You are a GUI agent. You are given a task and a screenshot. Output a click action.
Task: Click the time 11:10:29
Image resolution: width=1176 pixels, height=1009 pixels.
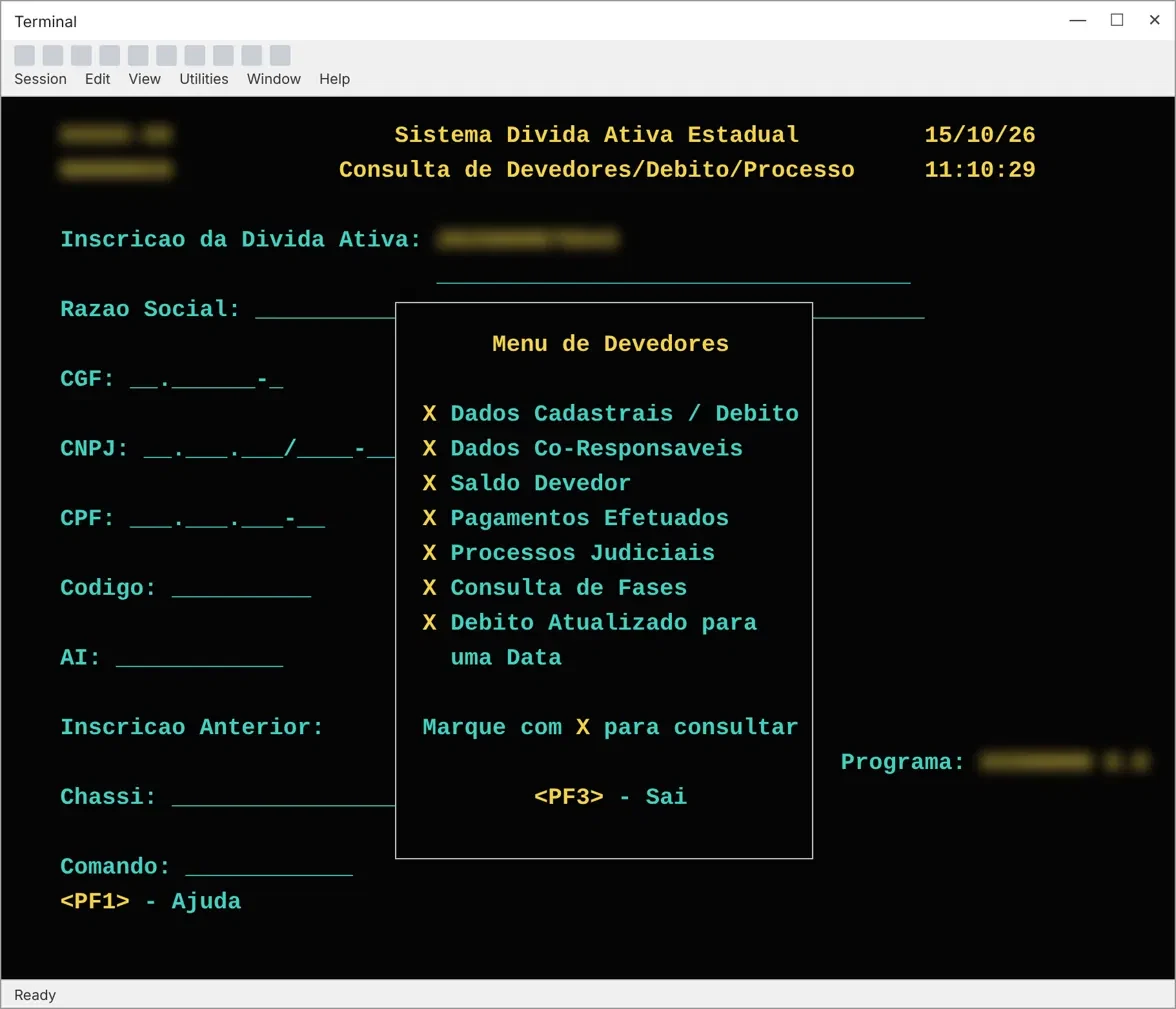click(x=980, y=170)
